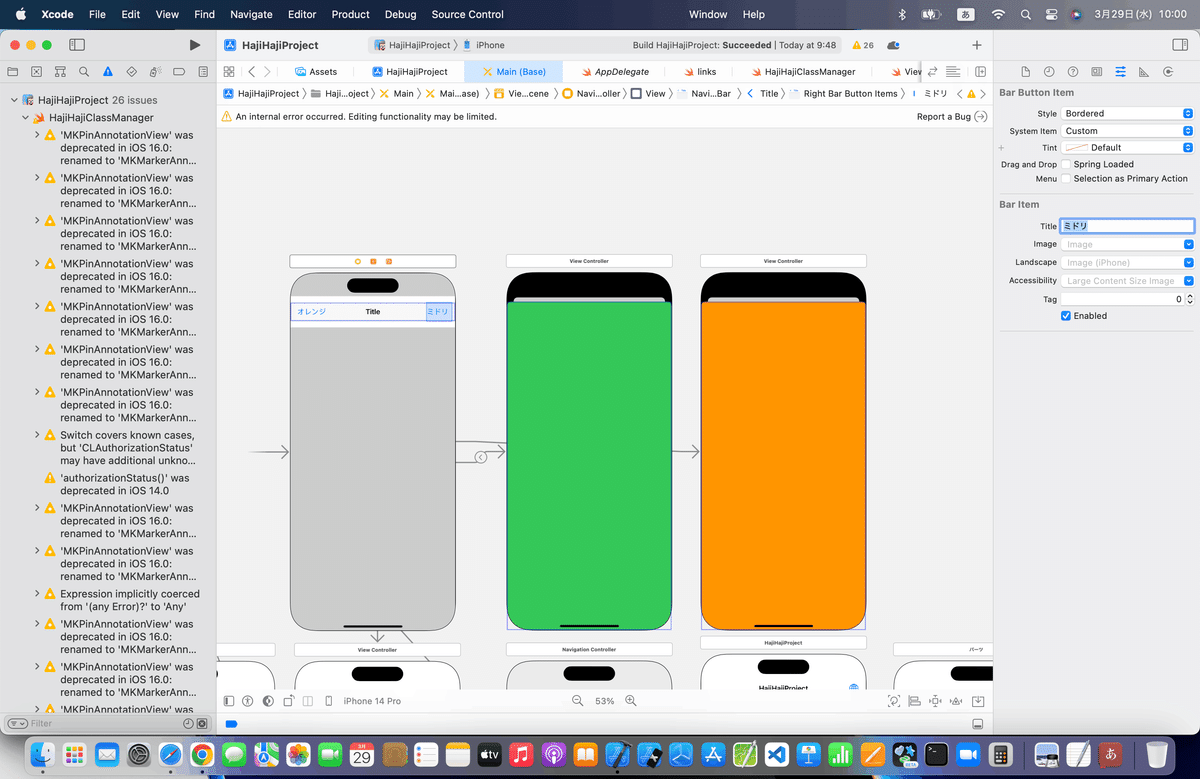1200x779 pixels.
Task: Open the Quick Help inspector
Action: (x=1073, y=72)
